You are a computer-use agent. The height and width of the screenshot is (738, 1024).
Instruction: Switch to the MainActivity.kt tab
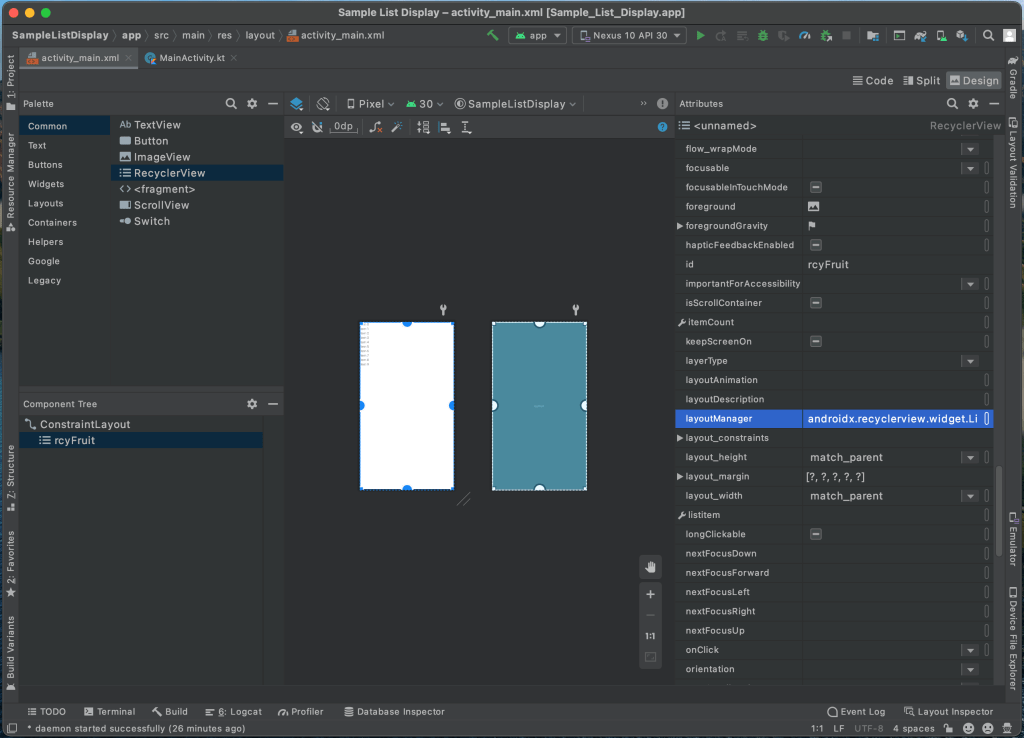192,58
